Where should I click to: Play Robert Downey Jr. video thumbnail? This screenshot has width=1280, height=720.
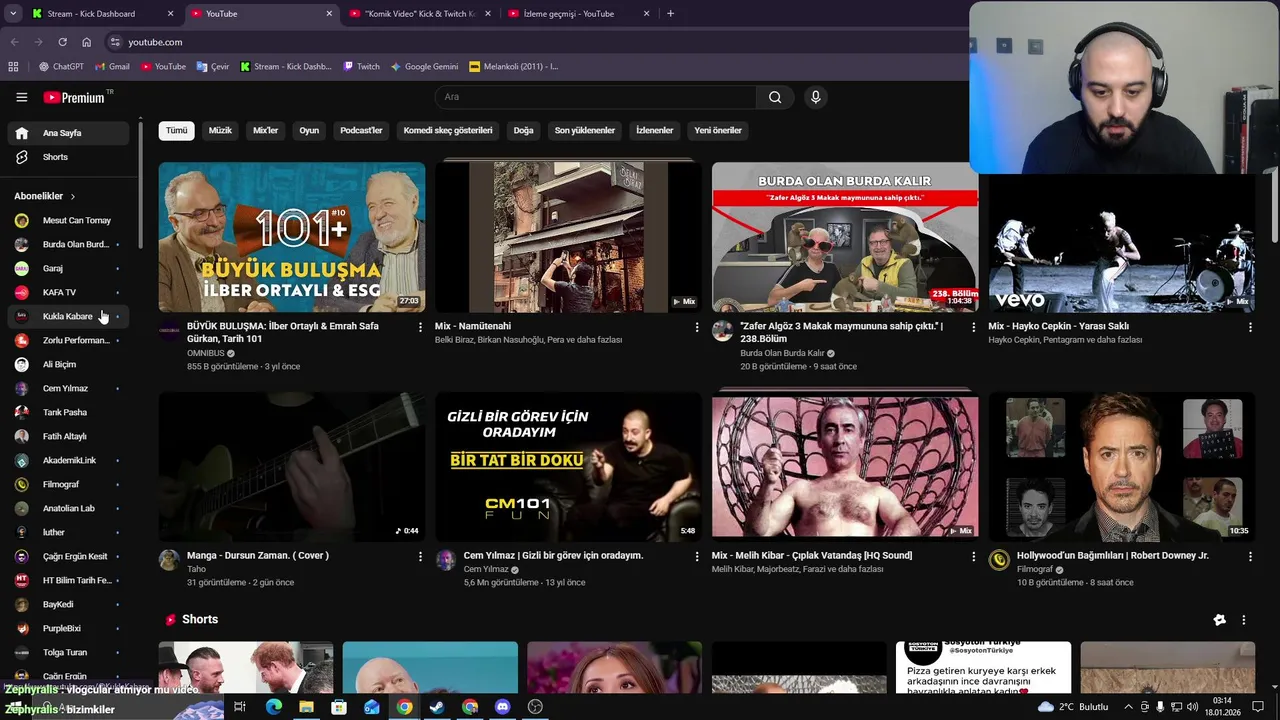(x=1122, y=466)
